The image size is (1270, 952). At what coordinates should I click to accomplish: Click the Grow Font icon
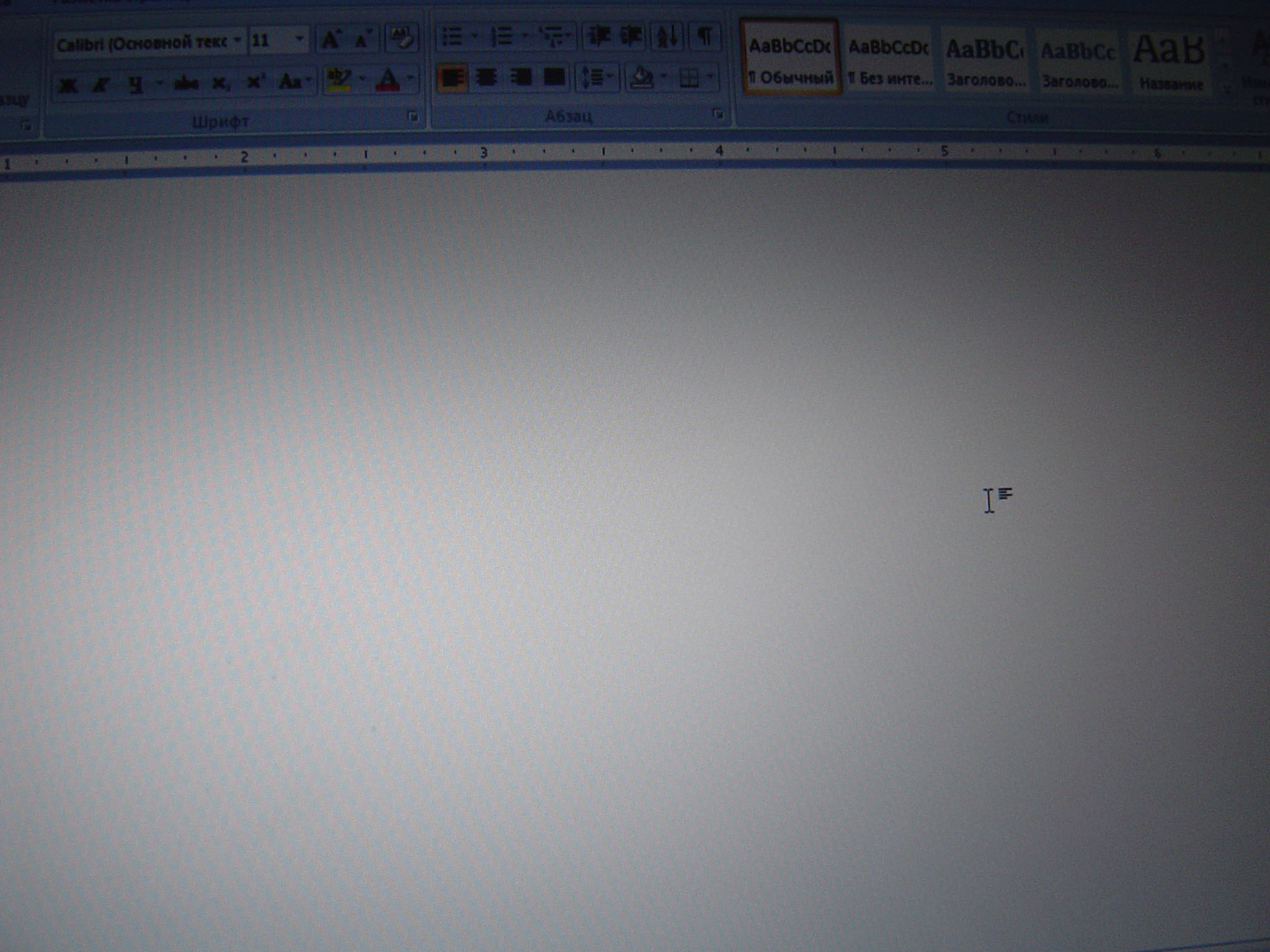331,40
